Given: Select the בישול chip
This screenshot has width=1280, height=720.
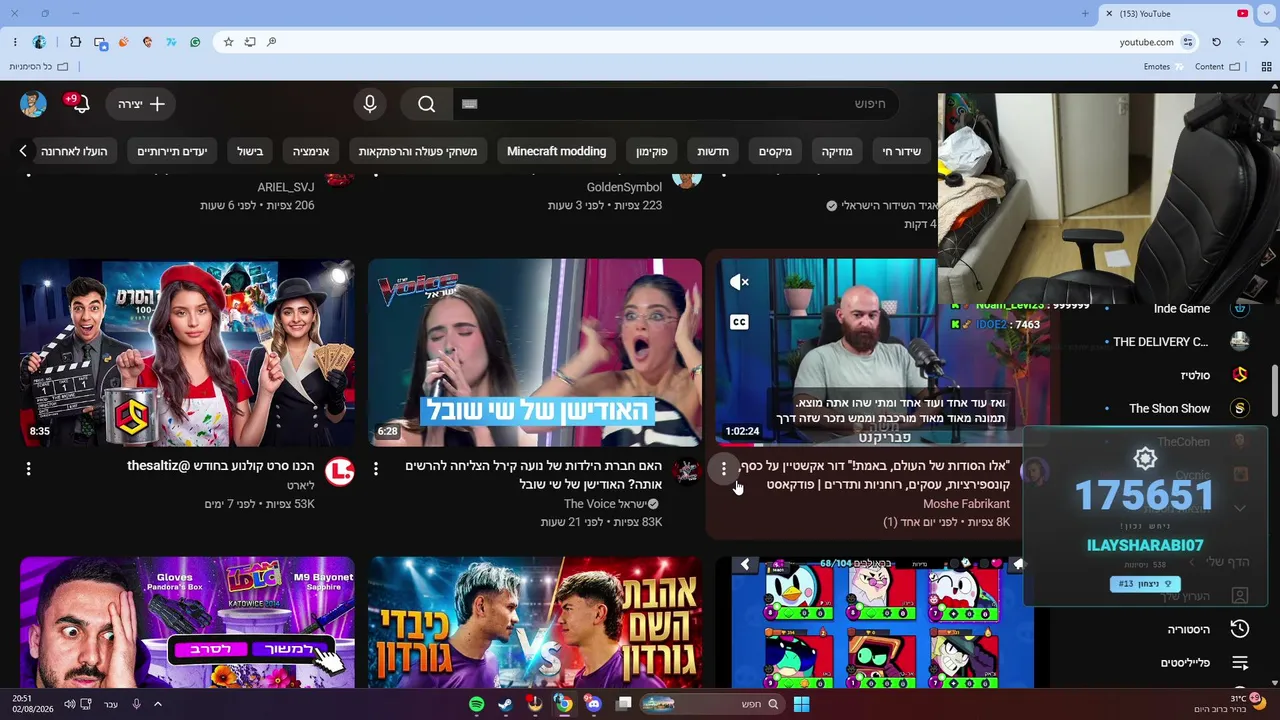Looking at the screenshot, I should [x=250, y=151].
